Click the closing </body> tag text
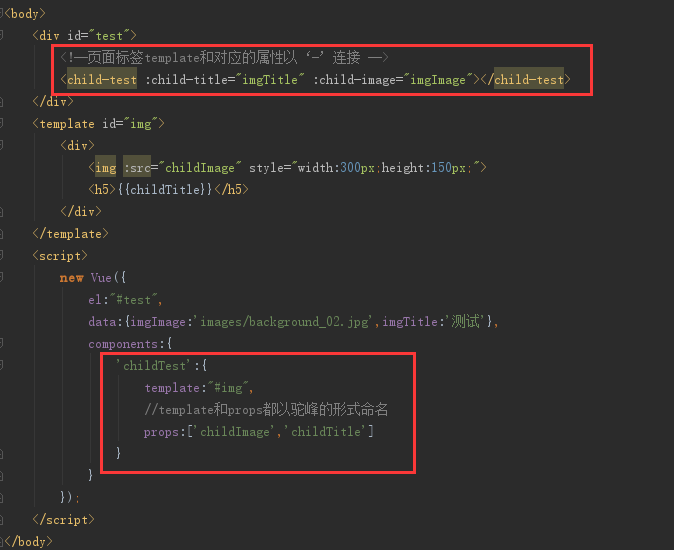The image size is (674, 550). [x=28, y=541]
